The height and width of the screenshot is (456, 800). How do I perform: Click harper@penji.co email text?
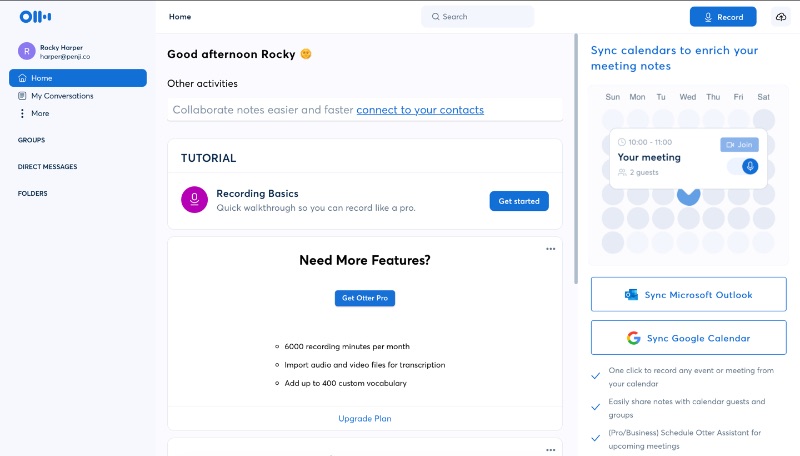(x=65, y=57)
